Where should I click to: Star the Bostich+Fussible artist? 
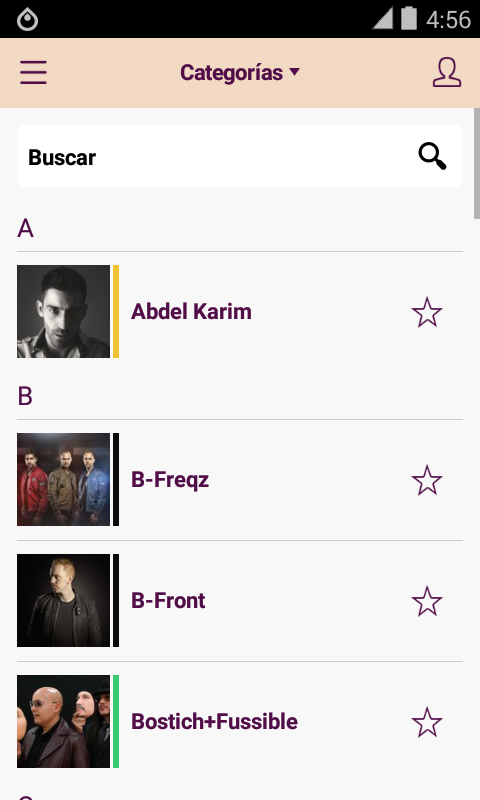click(x=426, y=722)
